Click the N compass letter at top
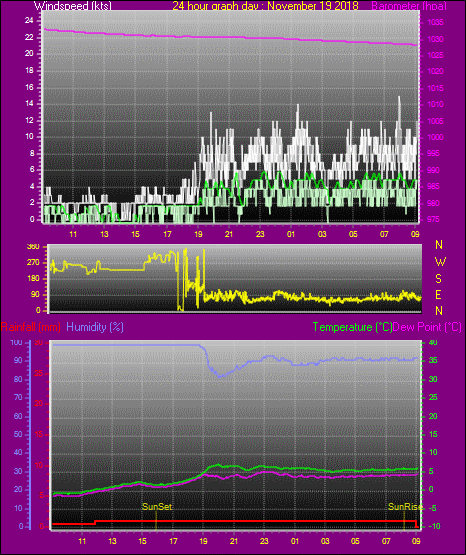Image resolution: width=466 pixels, height=555 pixels. pos(439,245)
